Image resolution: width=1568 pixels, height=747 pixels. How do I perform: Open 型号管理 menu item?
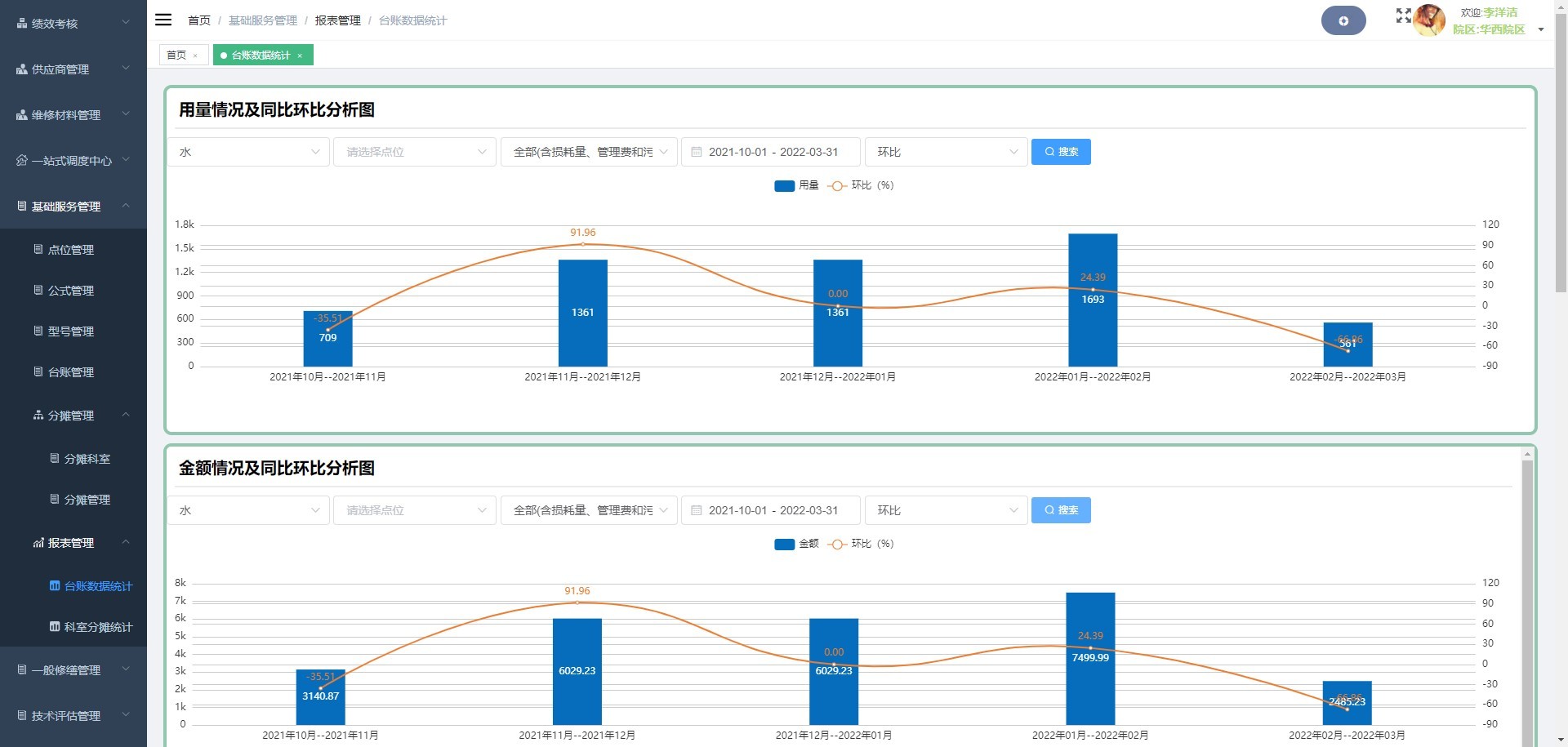point(73,331)
